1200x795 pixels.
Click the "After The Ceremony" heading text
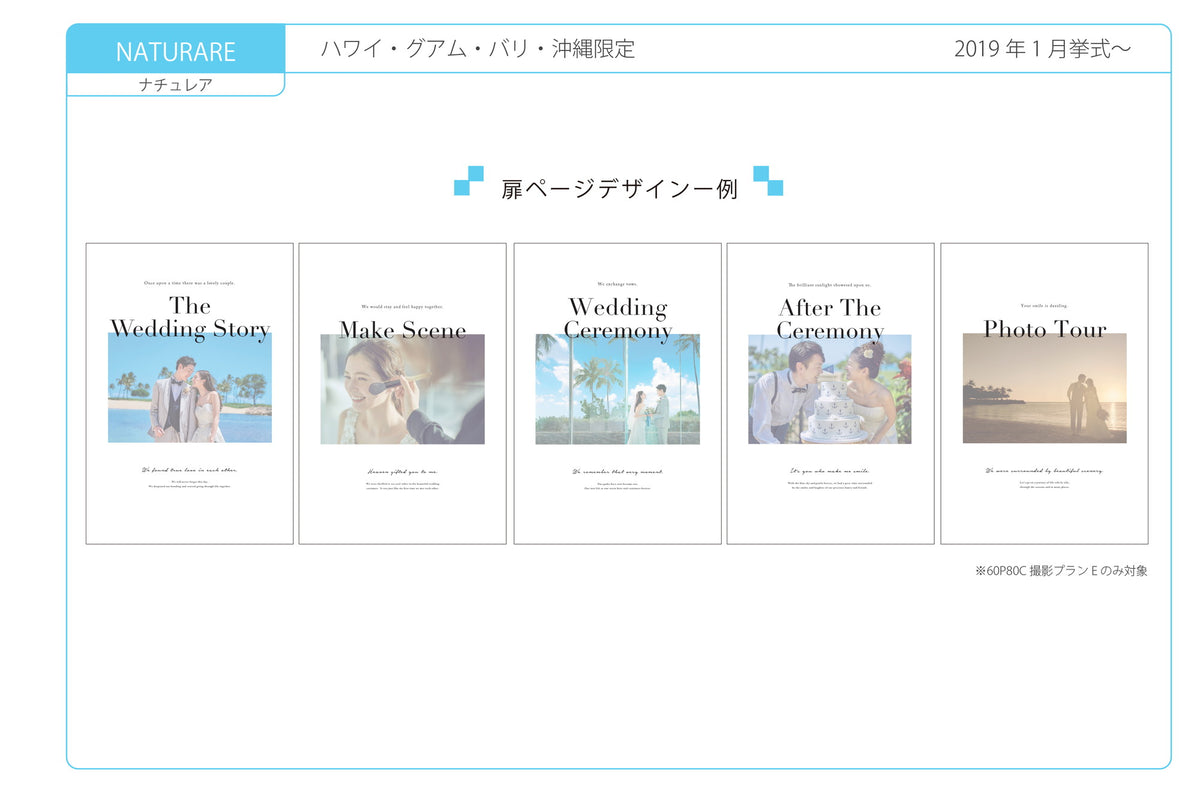(x=830, y=318)
